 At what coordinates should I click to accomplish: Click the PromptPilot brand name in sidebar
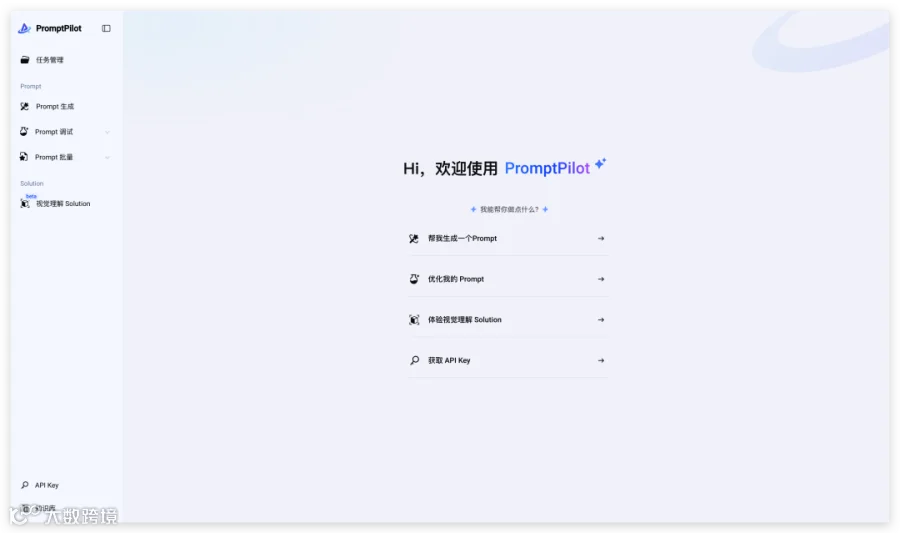[x=59, y=28]
